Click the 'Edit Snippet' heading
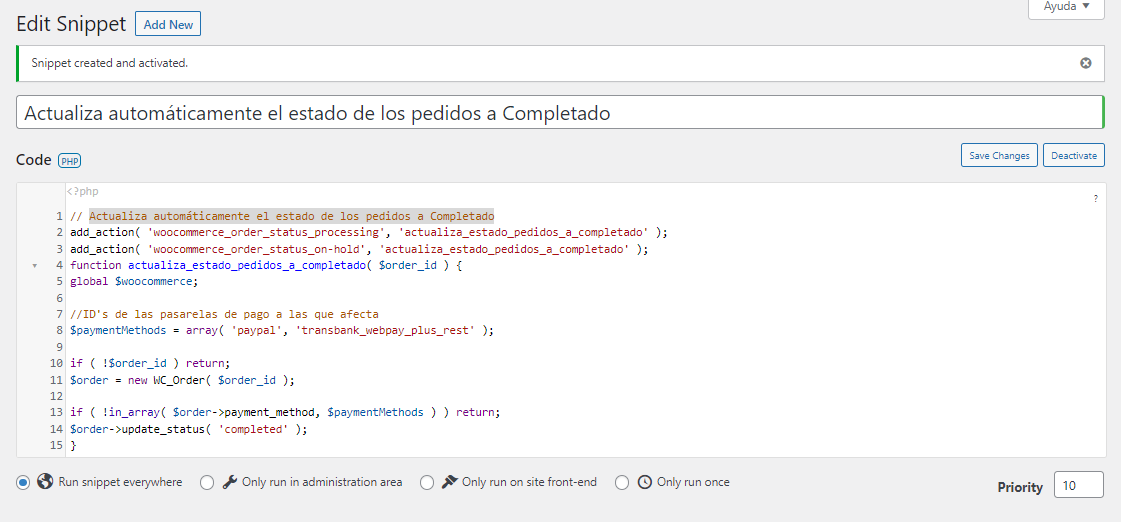Screen dimensions: 1121x522 [x=71, y=24]
